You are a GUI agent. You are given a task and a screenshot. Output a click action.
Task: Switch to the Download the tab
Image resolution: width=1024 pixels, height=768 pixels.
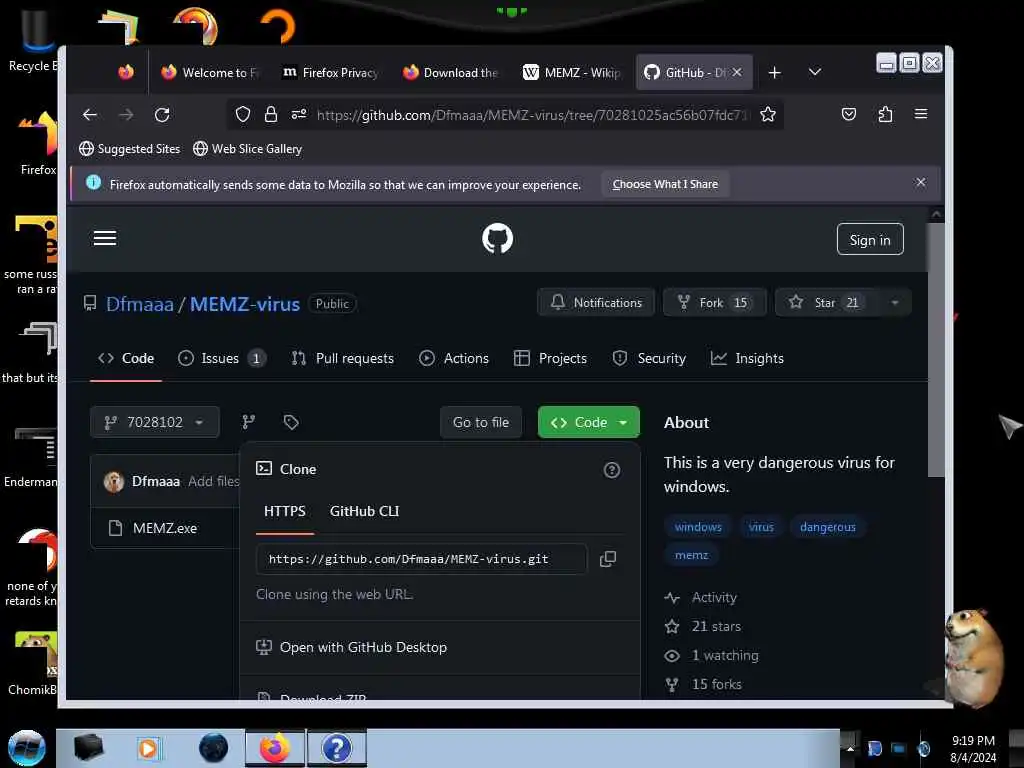pyautogui.click(x=451, y=72)
